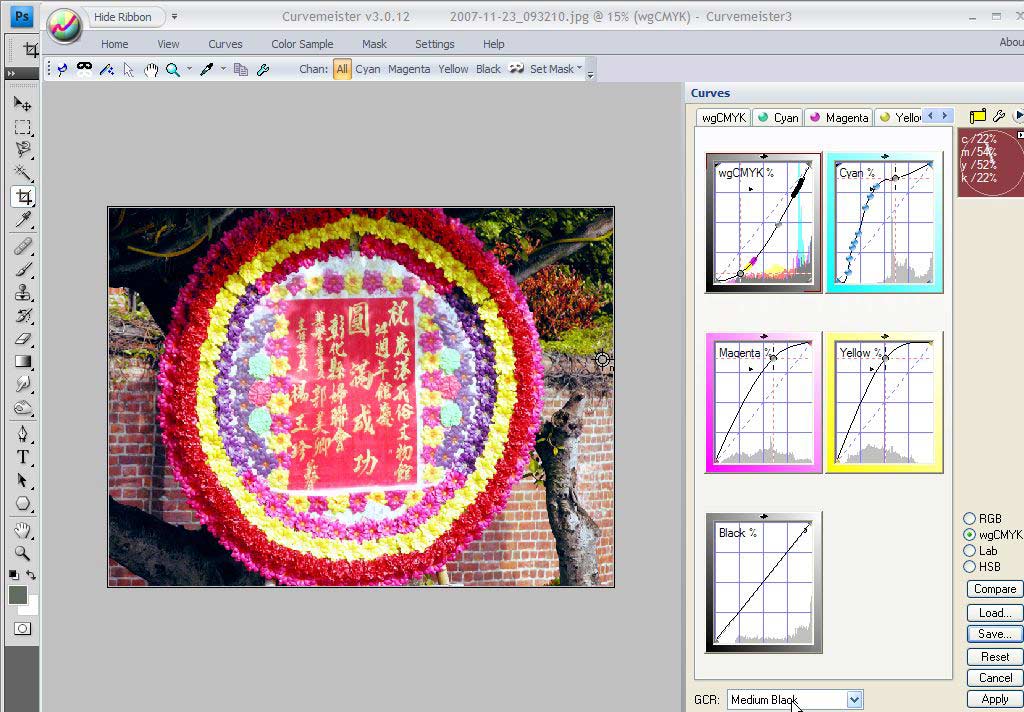Activate the Hand tool in ribbon toolbar
This screenshot has height=712, width=1024.
coord(151,69)
